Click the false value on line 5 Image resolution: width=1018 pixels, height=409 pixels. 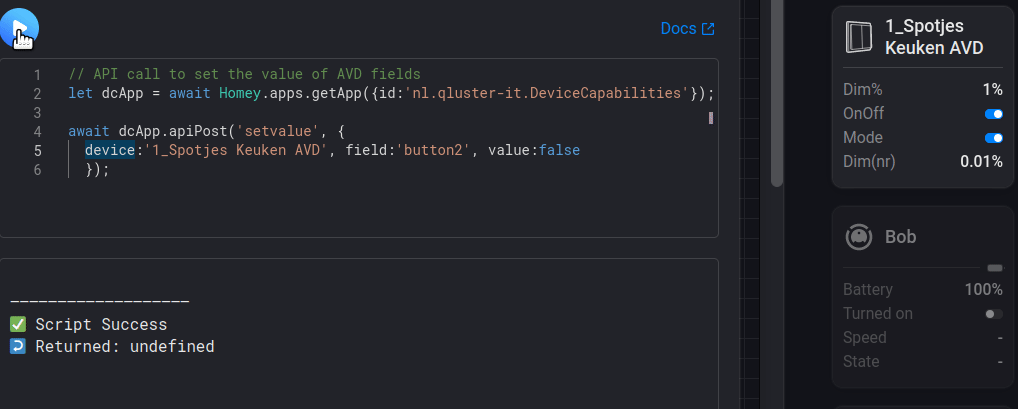(x=560, y=151)
